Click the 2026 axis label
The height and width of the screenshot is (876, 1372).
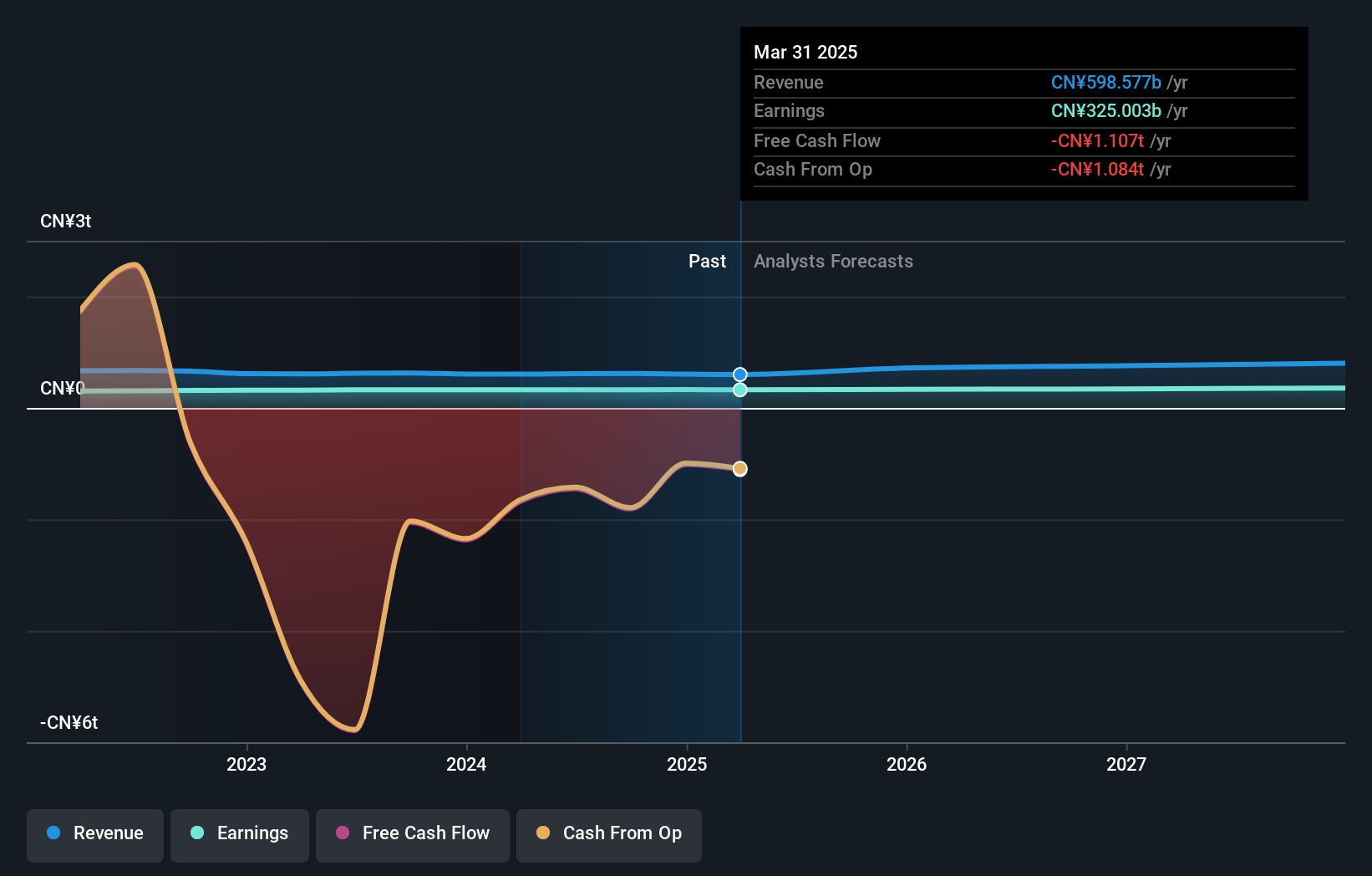point(907,764)
